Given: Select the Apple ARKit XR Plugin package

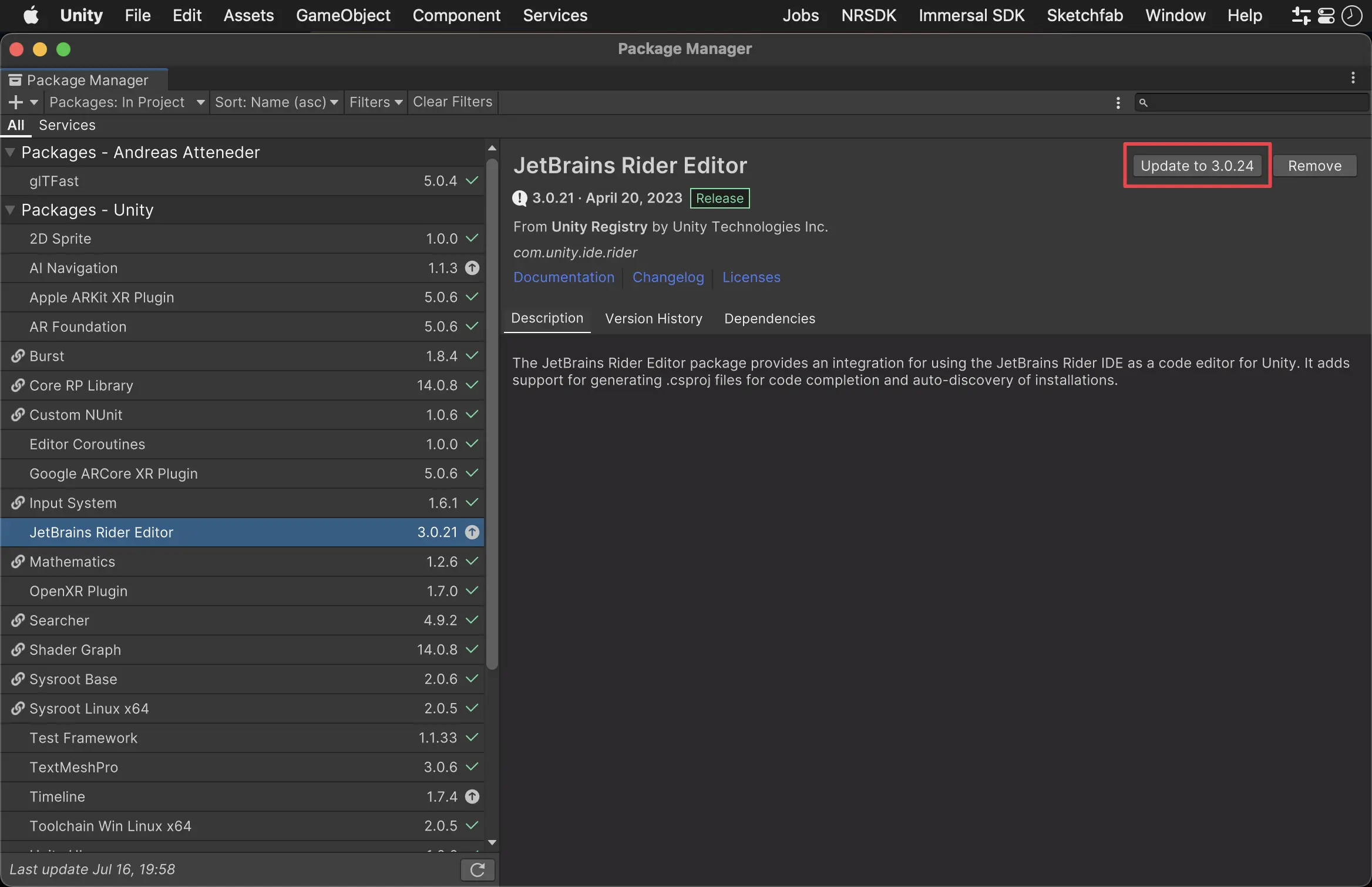Looking at the screenshot, I should tap(243, 297).
